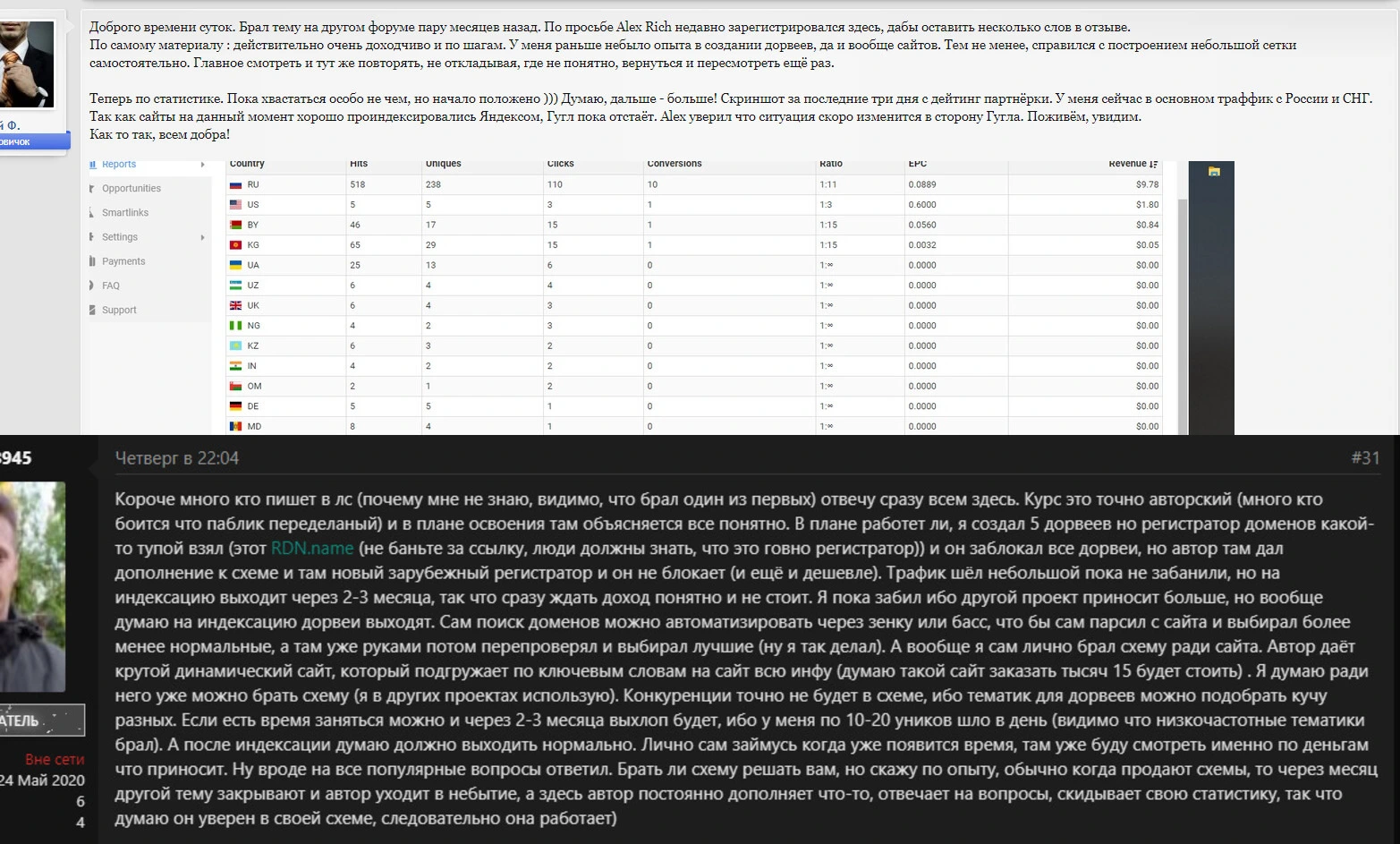
Task: Click the Вне сети offline status text
Action: [55, 759]
